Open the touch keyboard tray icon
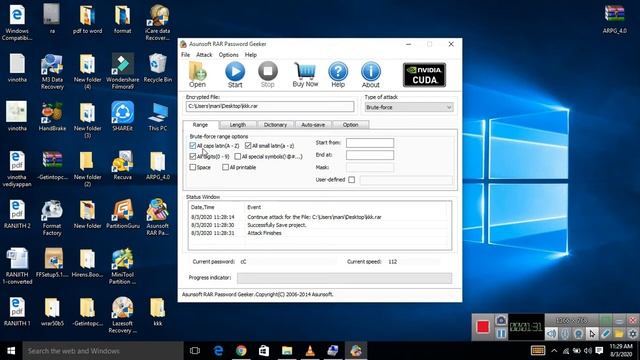This screenshot has width=640, height=360. click(x=538, y=351)
